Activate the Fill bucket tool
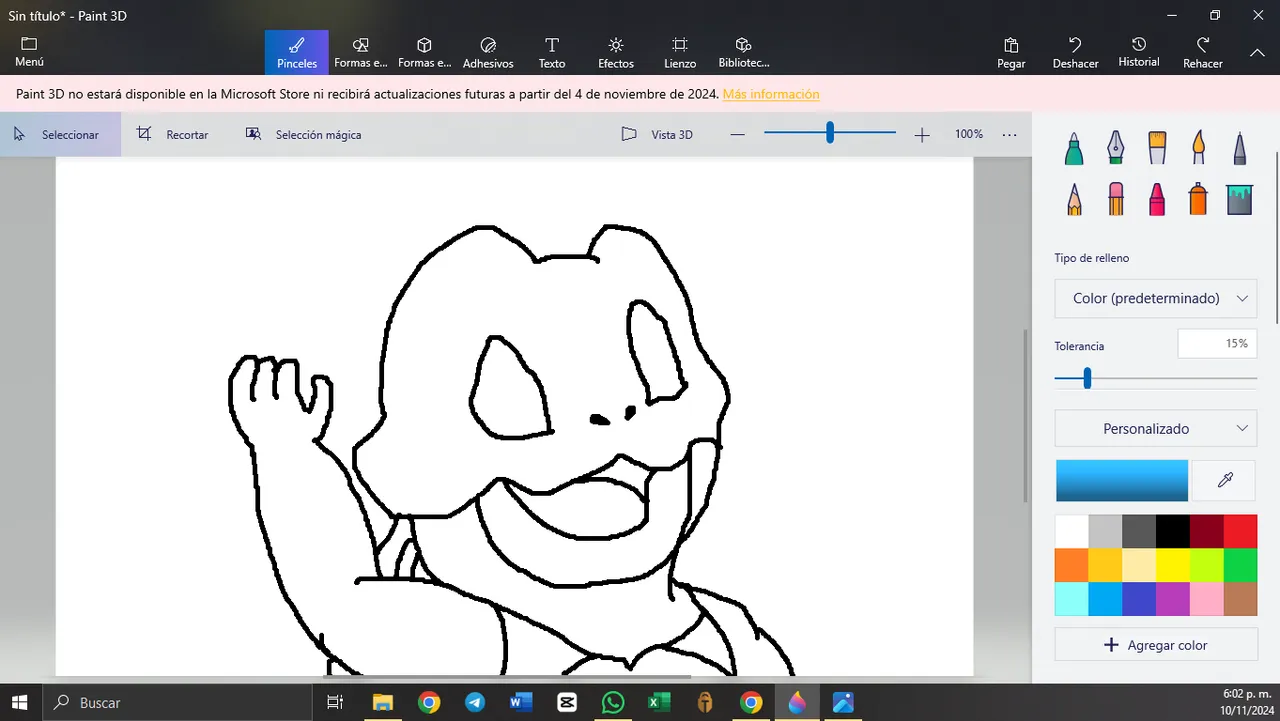Viewport: 1280px width, 721px height. tap(1240, 199)
